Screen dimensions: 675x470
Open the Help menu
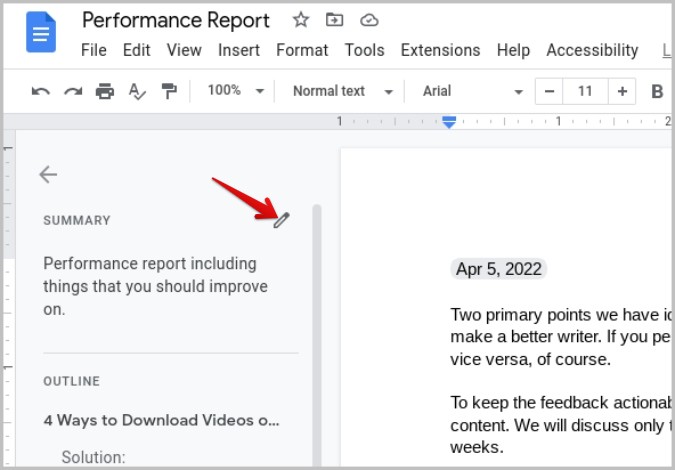(513, 50)
